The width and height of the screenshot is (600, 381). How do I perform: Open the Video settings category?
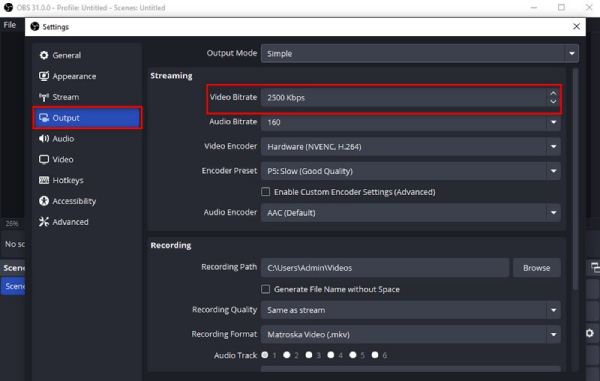[87, 159]
